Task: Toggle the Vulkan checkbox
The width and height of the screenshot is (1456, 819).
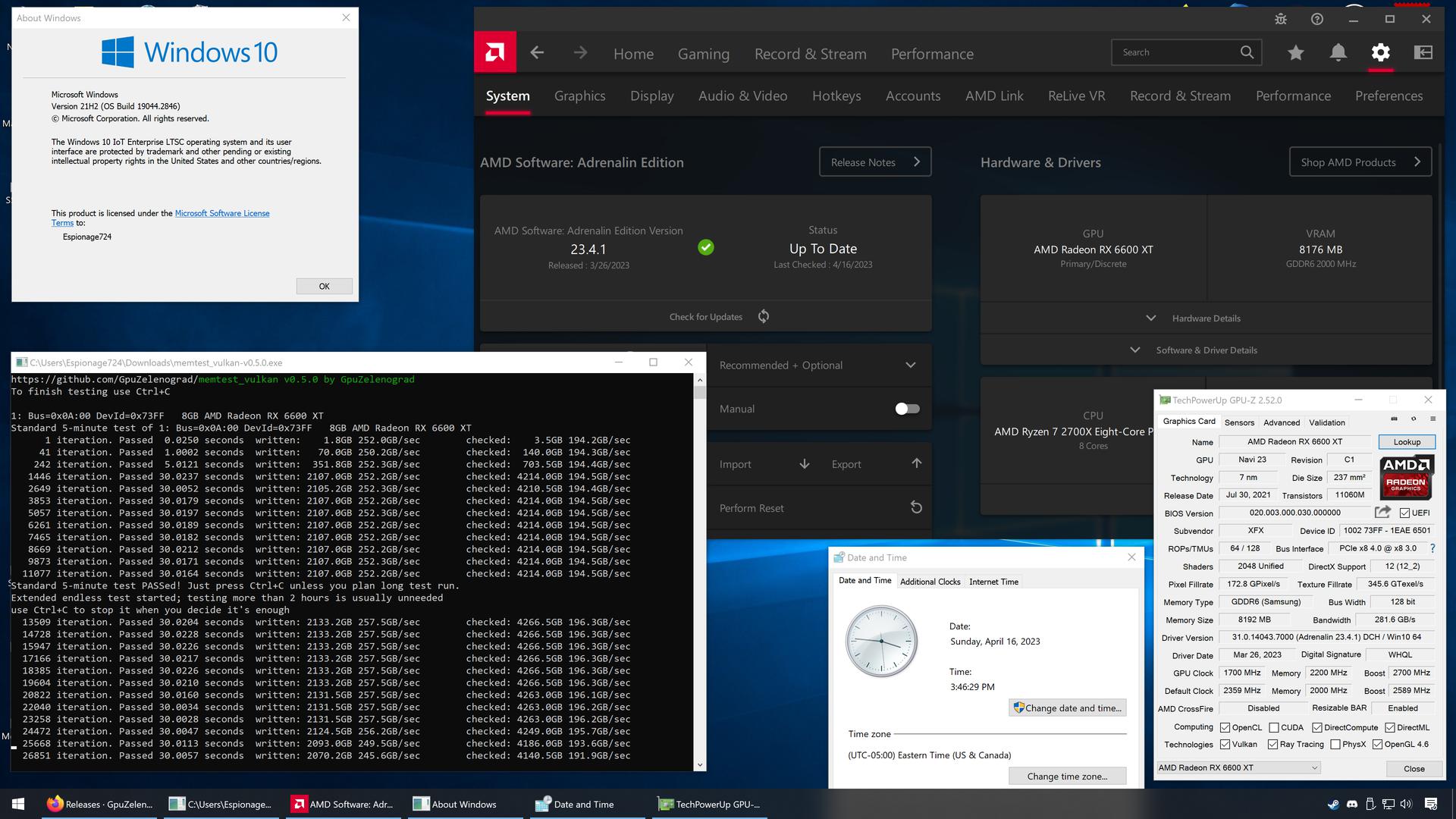Action: (x=1225, y=745)
